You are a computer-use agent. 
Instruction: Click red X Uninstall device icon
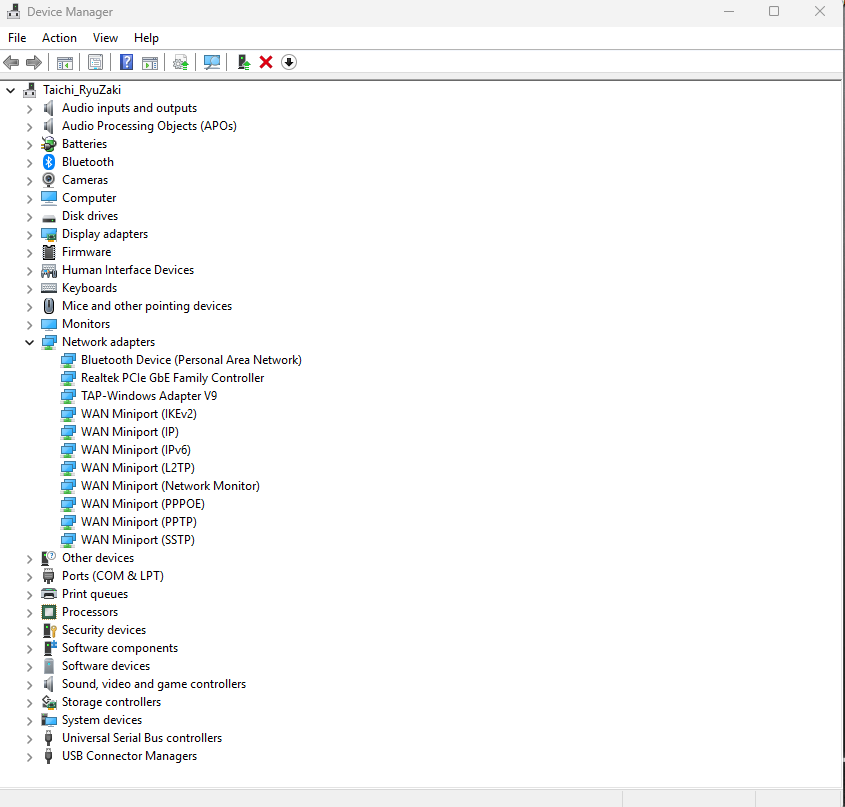266,63
